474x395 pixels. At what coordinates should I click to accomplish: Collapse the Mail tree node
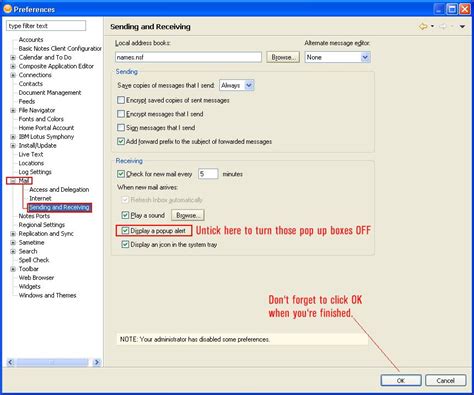[13, 181]
